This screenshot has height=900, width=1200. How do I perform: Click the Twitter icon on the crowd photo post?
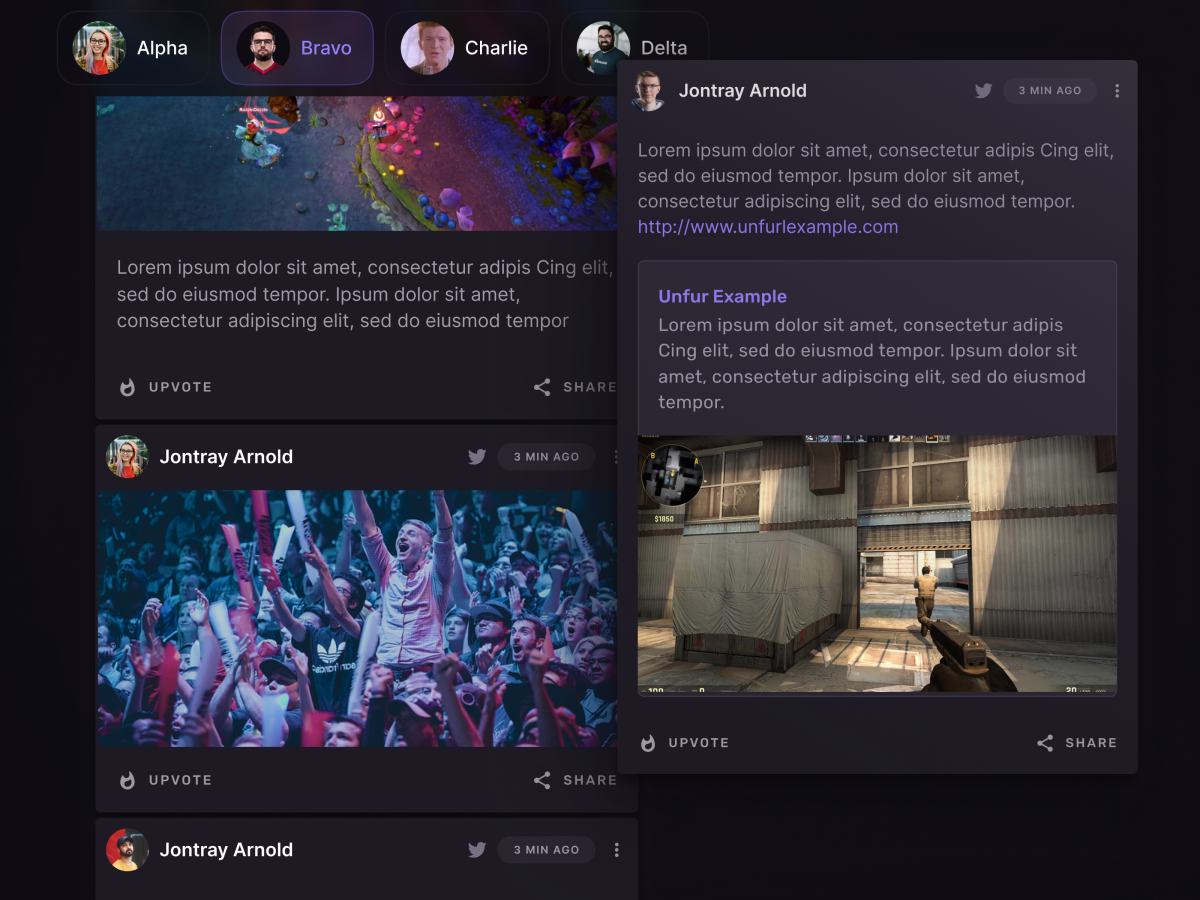[477, 457]
